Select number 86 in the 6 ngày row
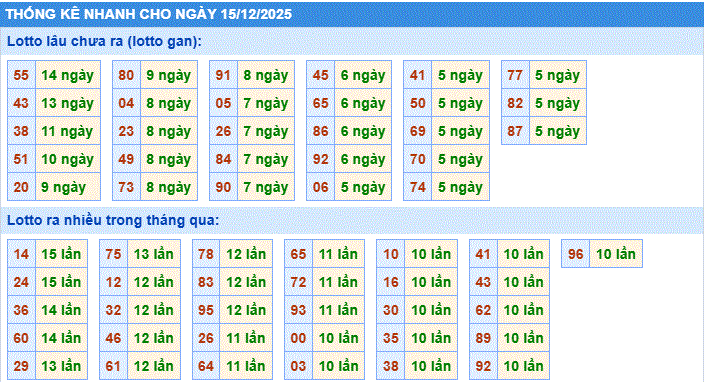 pos(321,131)
